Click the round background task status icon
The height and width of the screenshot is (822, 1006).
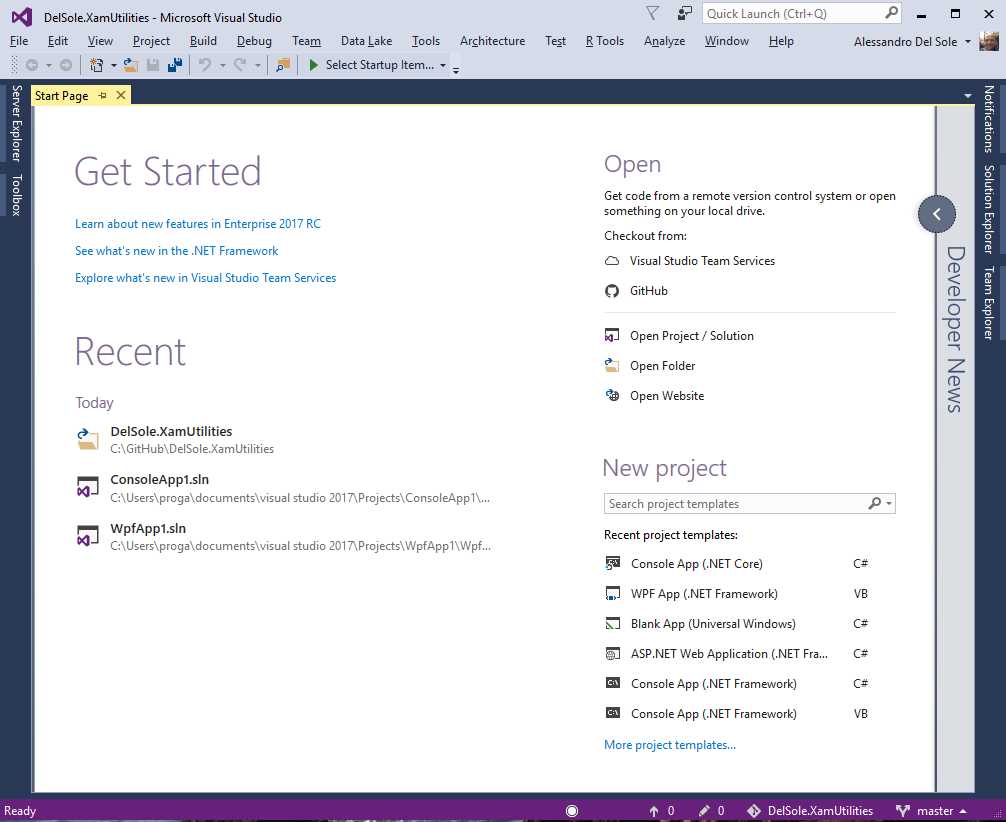click(572, 811)
